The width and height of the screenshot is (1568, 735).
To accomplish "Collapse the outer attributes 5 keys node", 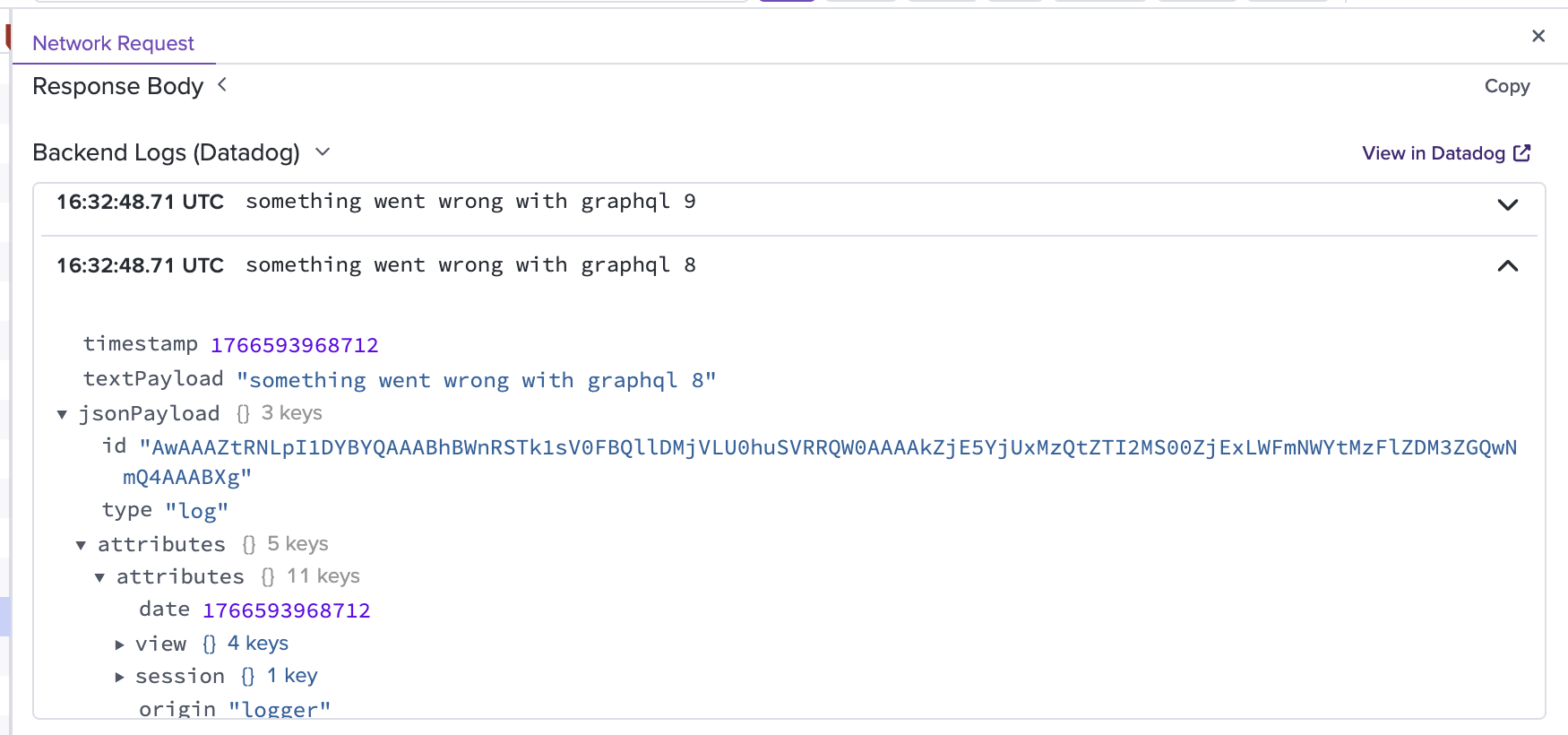I will click(x=81, y=545).
